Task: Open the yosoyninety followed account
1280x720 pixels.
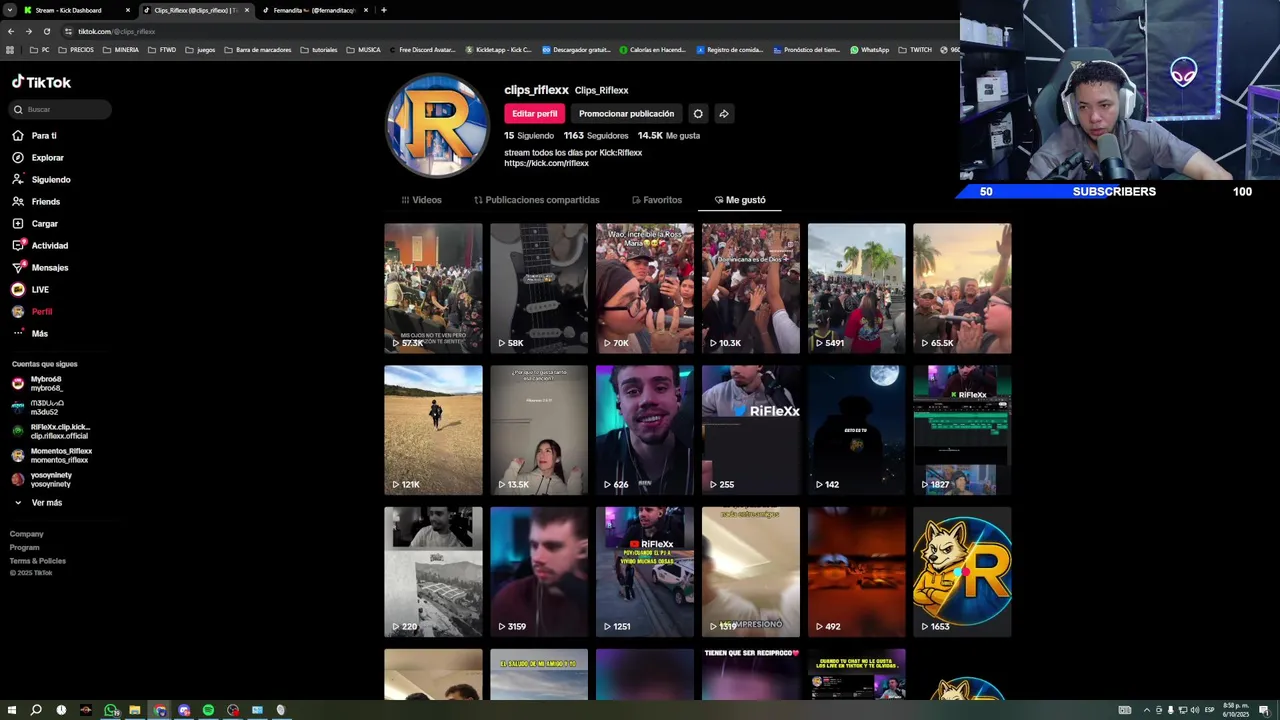Action: pyautogui.click(x=42, y=479)
